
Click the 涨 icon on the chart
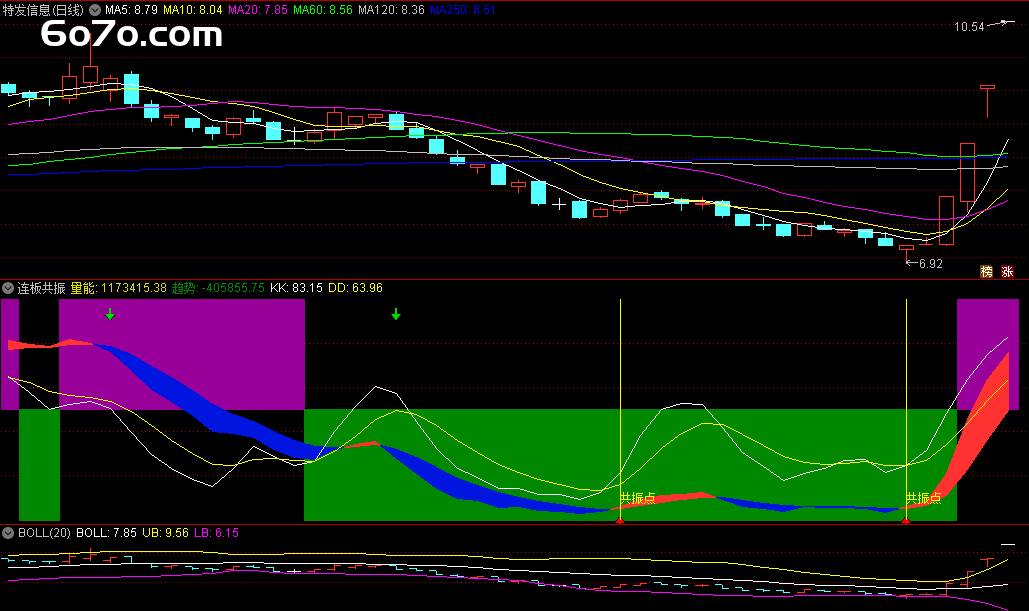coord(1007,272)
